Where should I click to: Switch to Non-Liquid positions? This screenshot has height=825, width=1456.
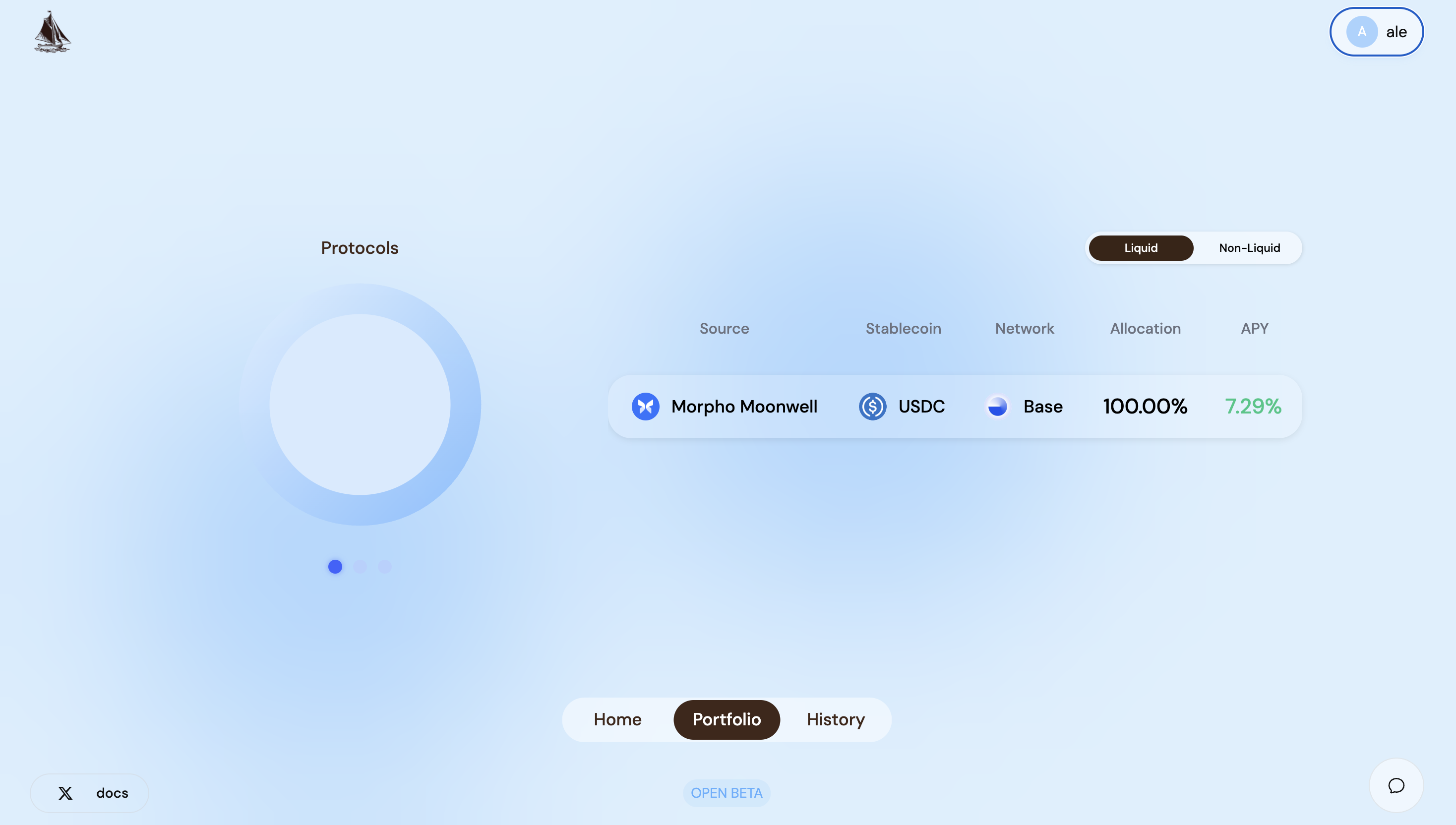click(1249, 248)
